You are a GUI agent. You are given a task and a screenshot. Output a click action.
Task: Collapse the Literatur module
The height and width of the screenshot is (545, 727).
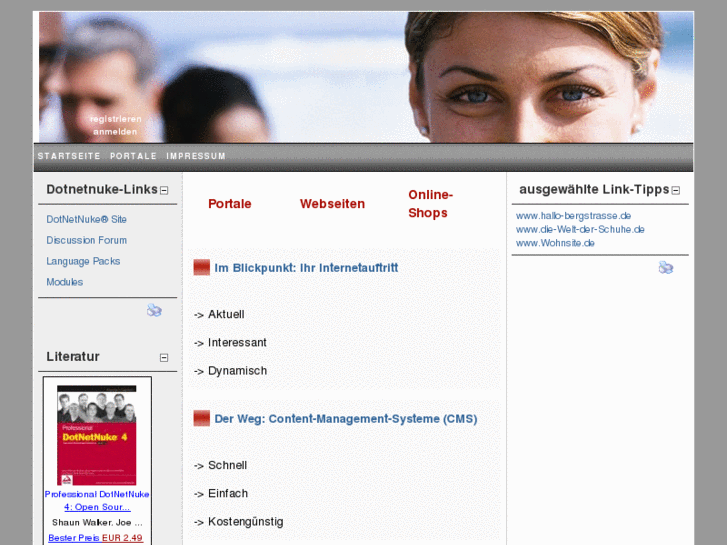click(x=164, y=358)
